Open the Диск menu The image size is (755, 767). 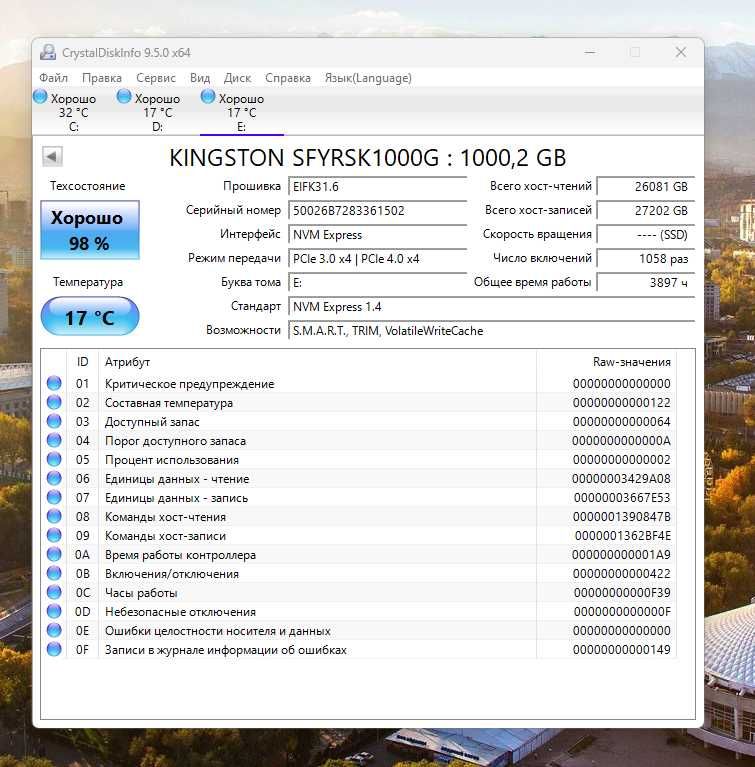coord(237,78)
